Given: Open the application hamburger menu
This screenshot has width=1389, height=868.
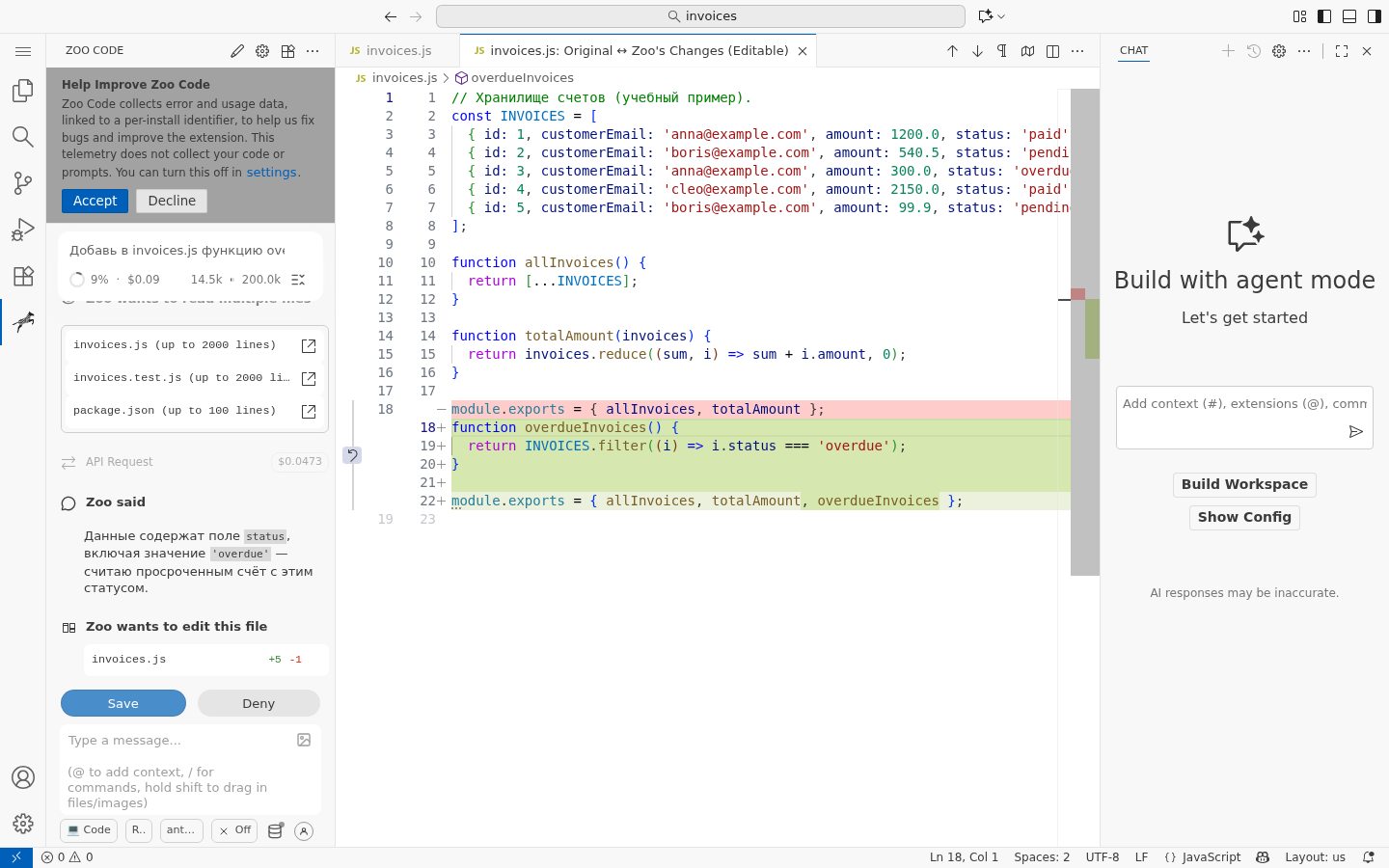Looking at the screenshot, I should coord(23,51).
